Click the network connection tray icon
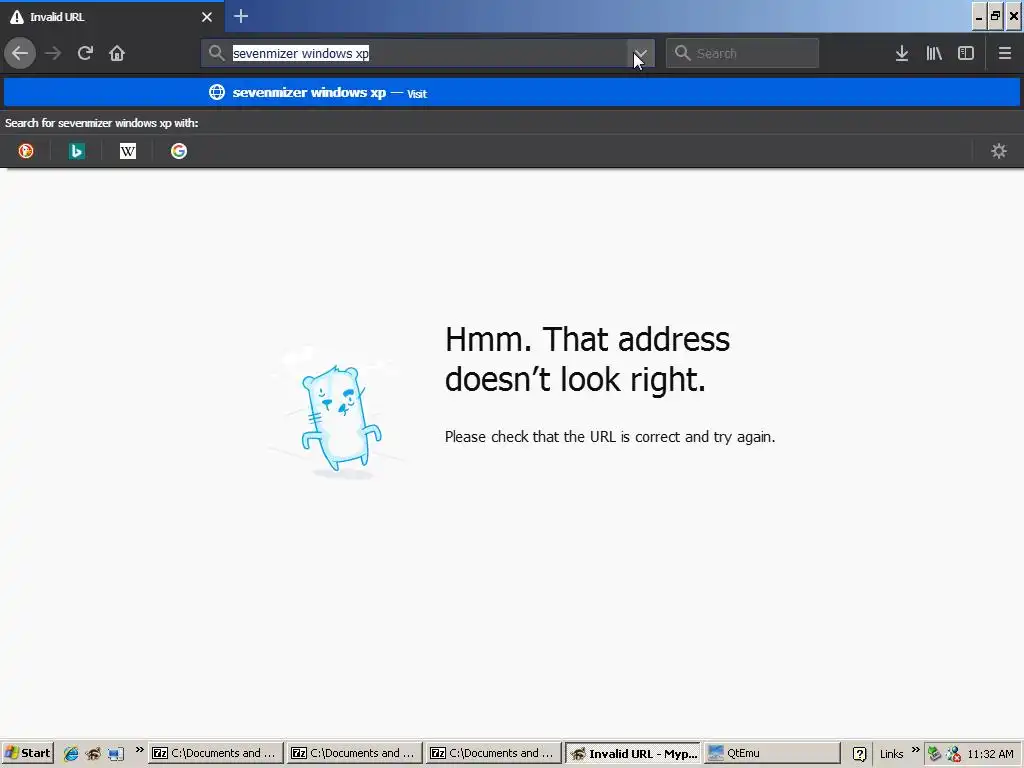1024x768 pixels. point(953,754)
